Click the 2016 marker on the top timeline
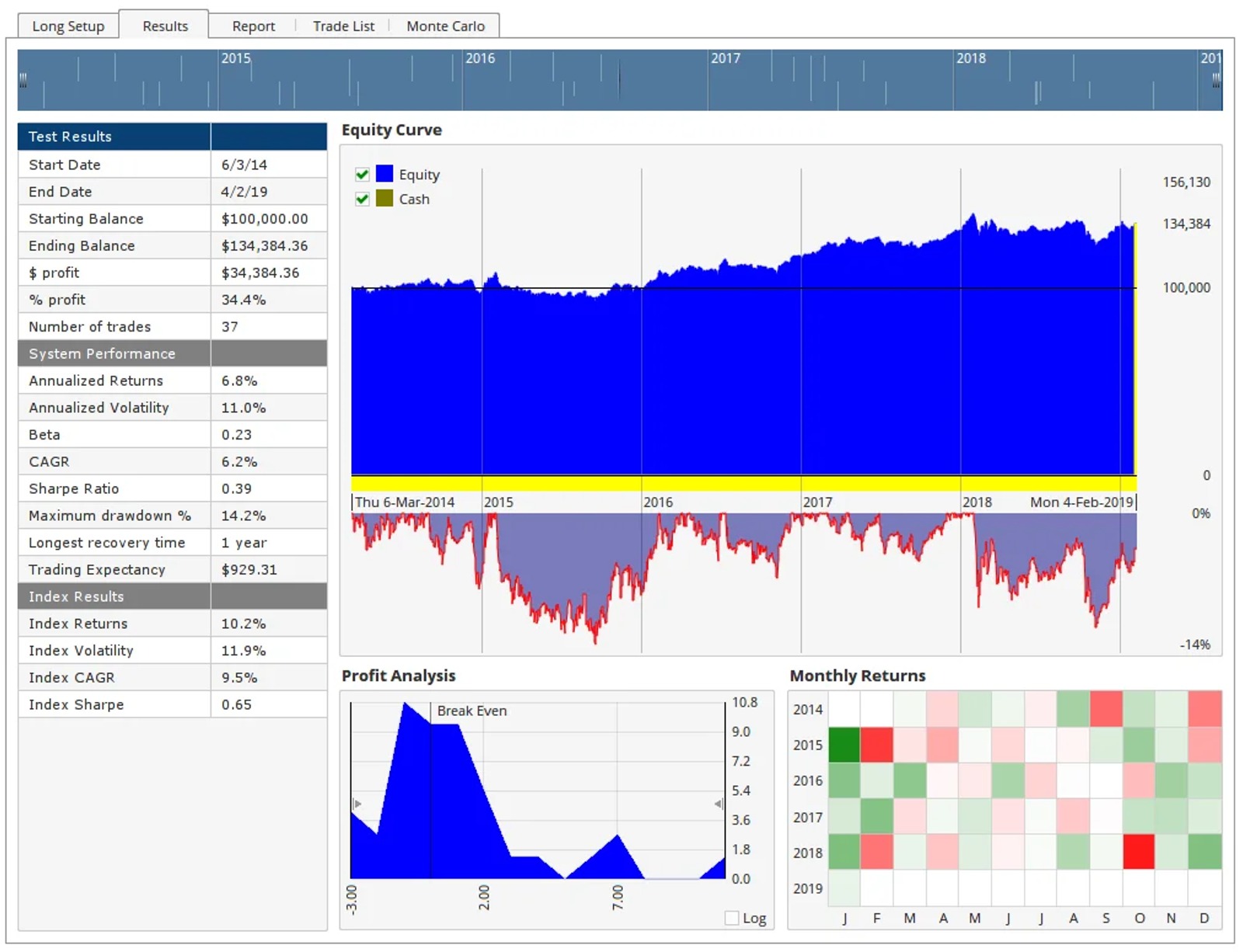Viewport: 1243px width, 952px height. (x=479, y=58)
